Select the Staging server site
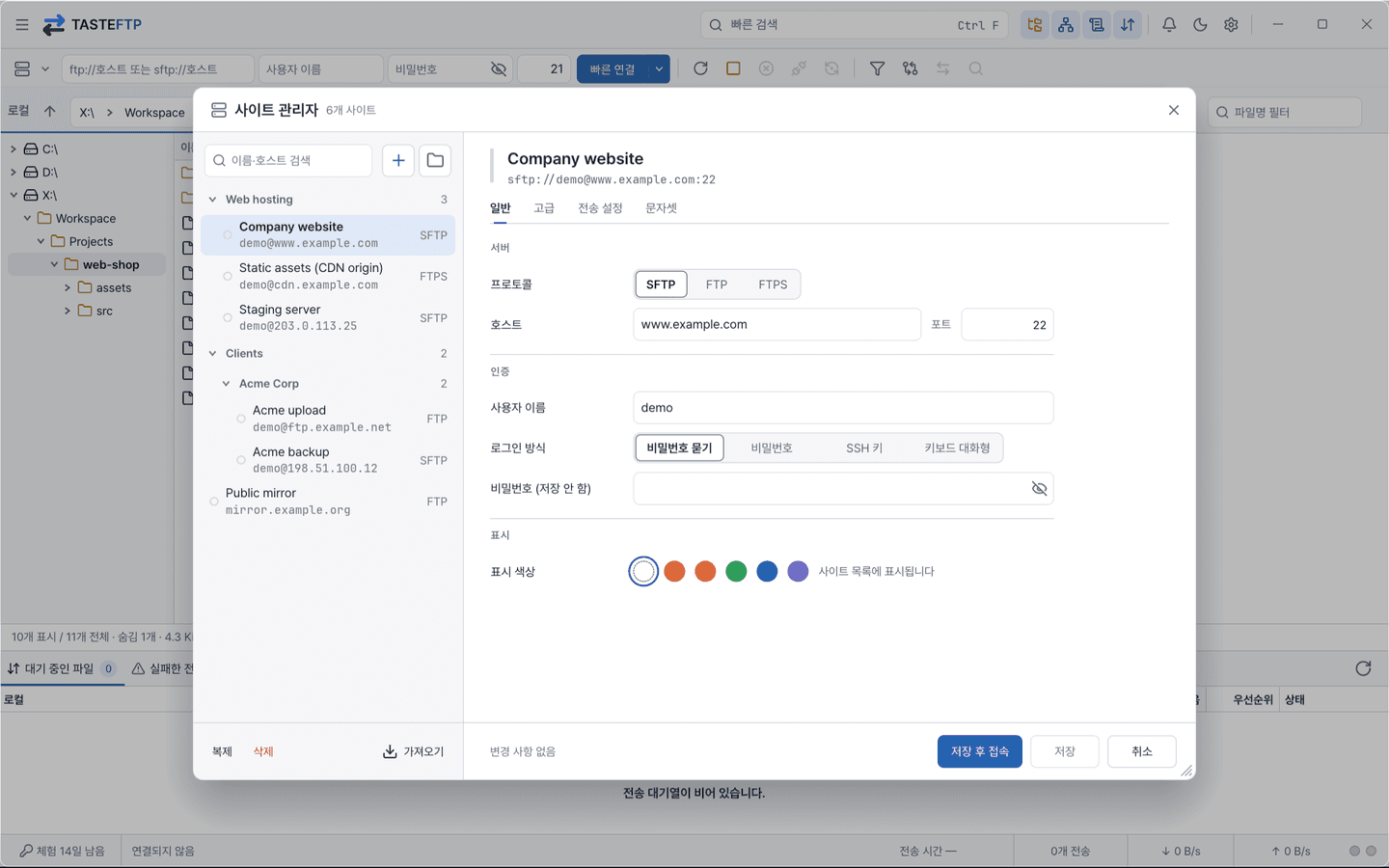This screenshot has height=868, width=1389. coord(328,317)
